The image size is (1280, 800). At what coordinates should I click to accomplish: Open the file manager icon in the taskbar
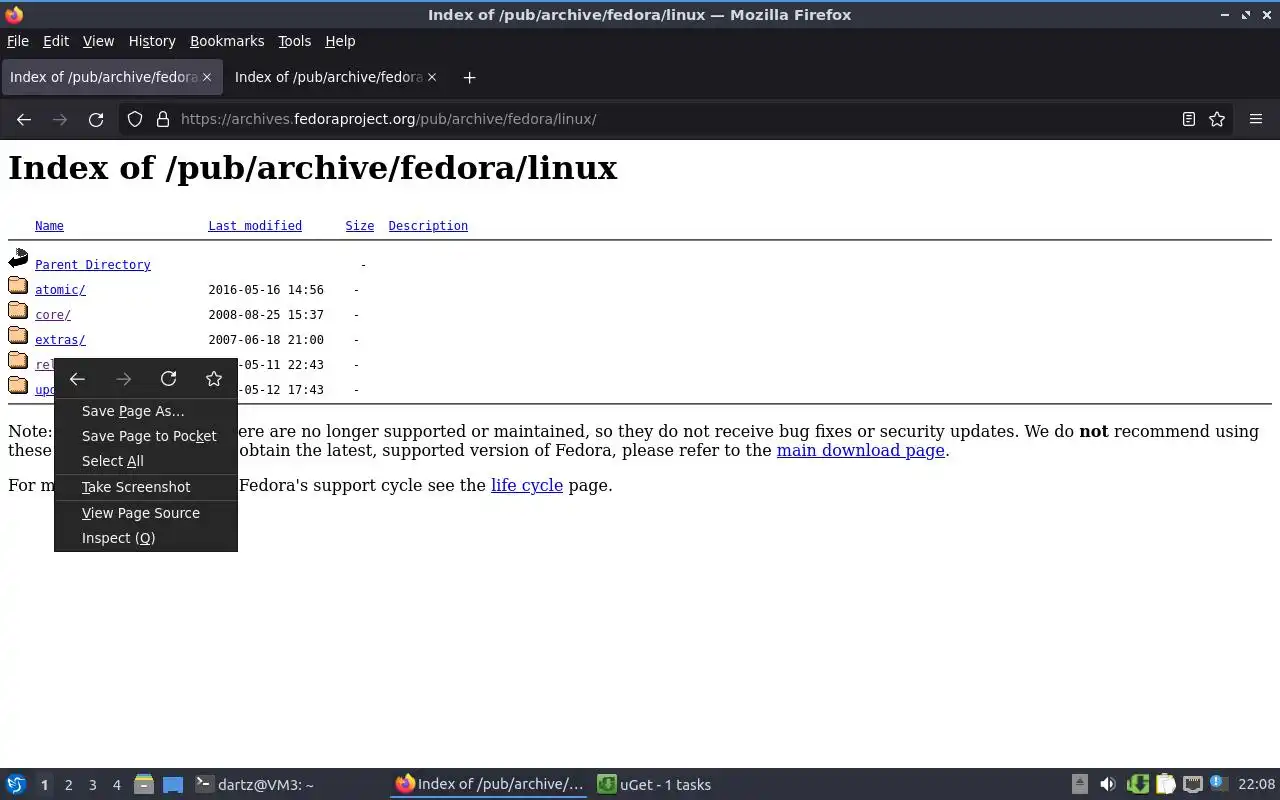coord(144,785)
